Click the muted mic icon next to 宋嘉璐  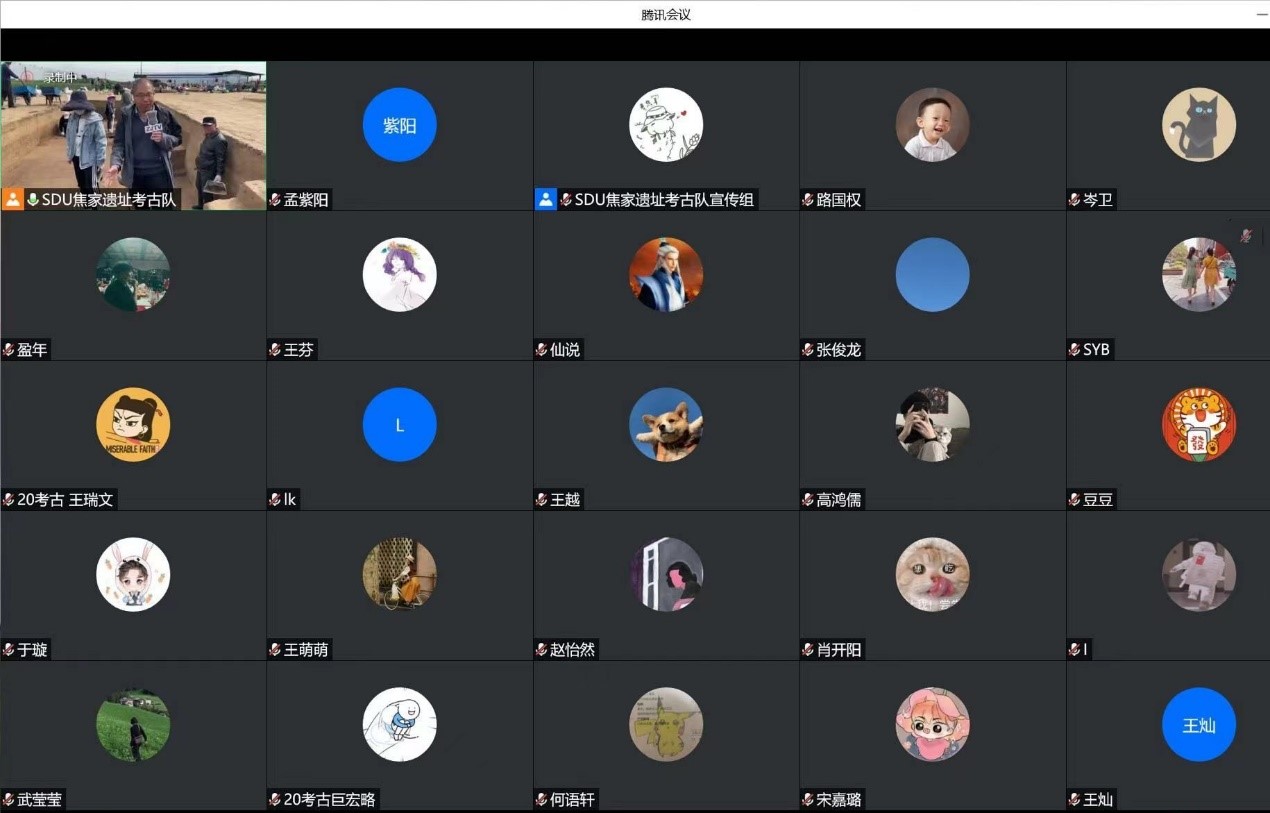pyautogui.click(x=808, y=800)
